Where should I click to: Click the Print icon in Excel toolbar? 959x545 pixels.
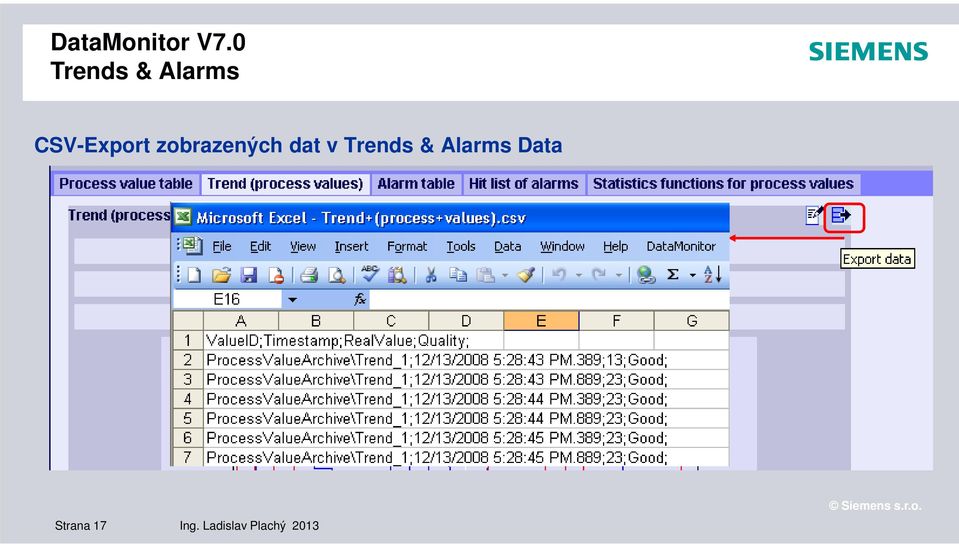click(x=309, y=275)
